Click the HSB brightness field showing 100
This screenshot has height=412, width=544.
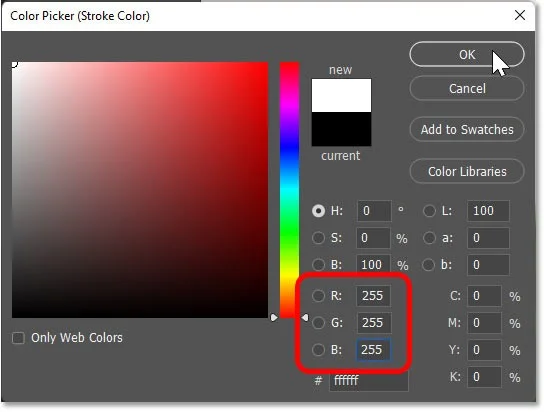[x=373, y=265]
